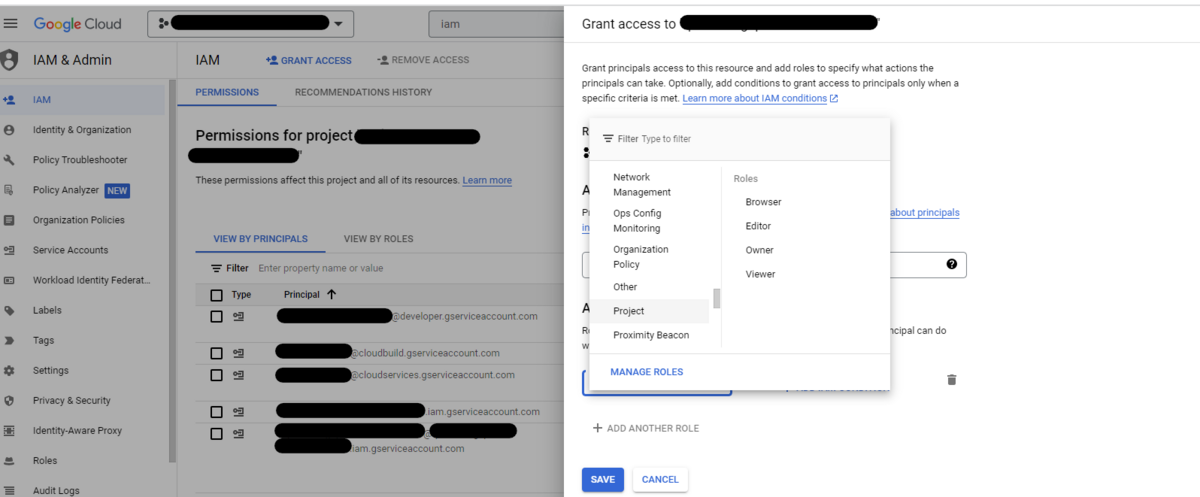1200x497 pixels.
Task: Click the Grant Access button
Action: [x=308, y=60]
